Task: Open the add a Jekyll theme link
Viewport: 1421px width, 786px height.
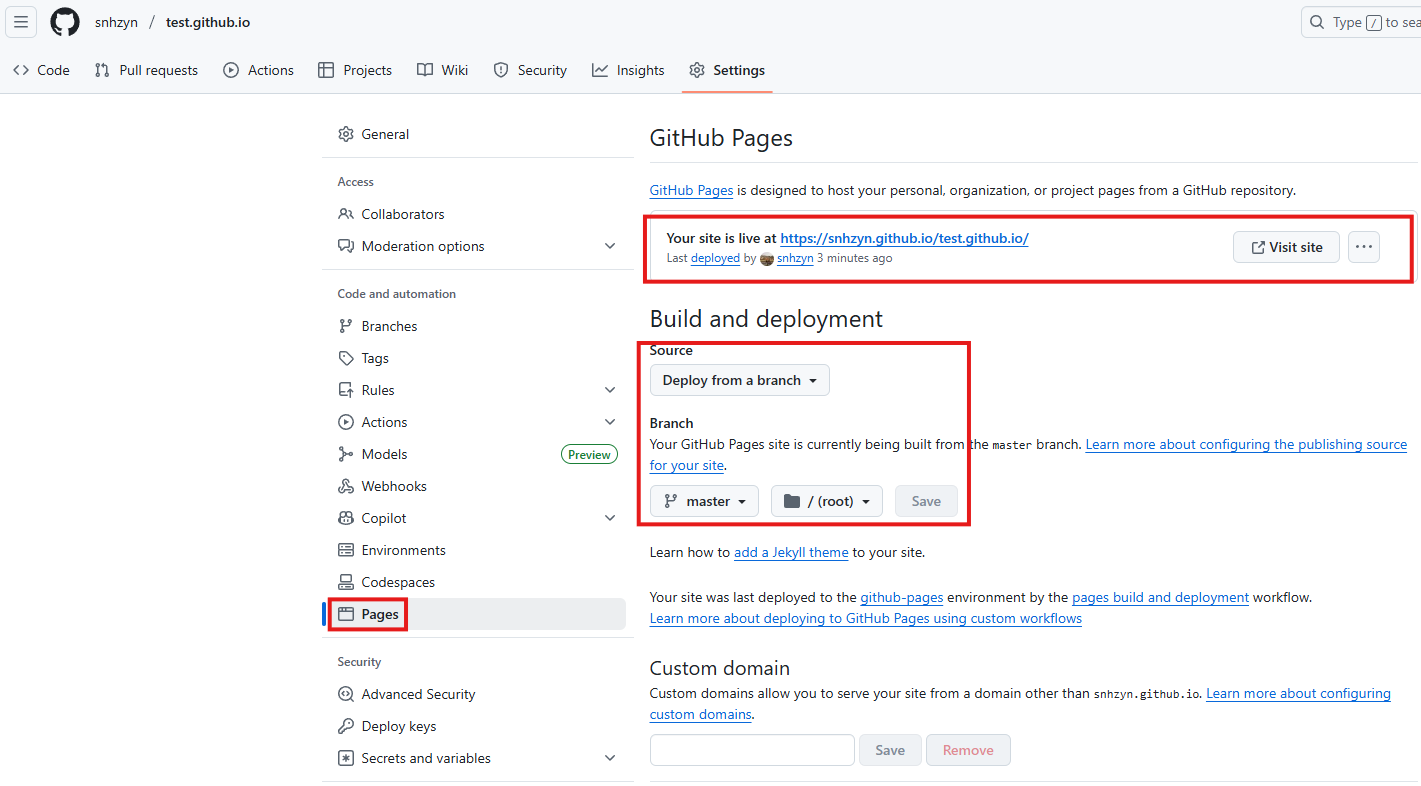Action: pos(791,552)
